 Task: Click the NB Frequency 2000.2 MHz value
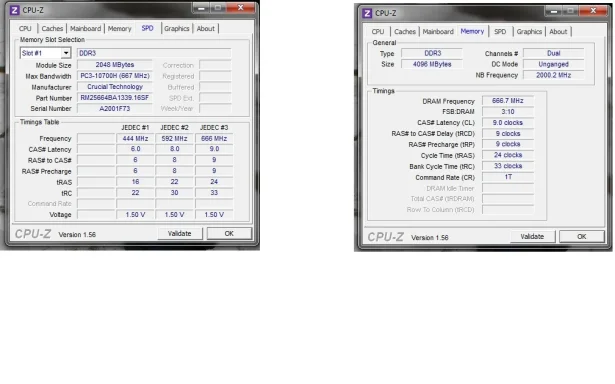pyautogui.click(x=553, y=75)
